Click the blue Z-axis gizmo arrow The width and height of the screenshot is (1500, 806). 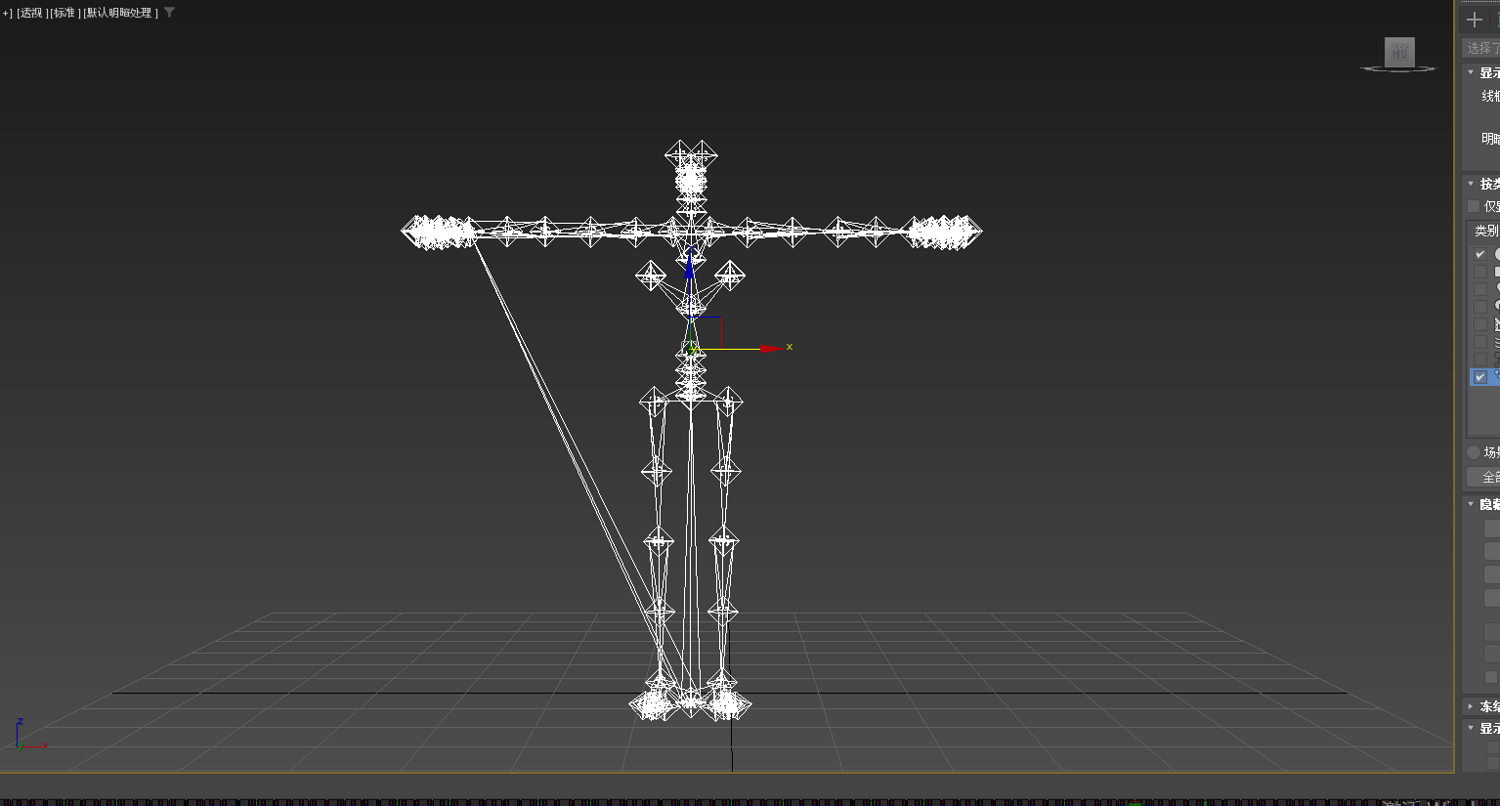tap(689, 267)
